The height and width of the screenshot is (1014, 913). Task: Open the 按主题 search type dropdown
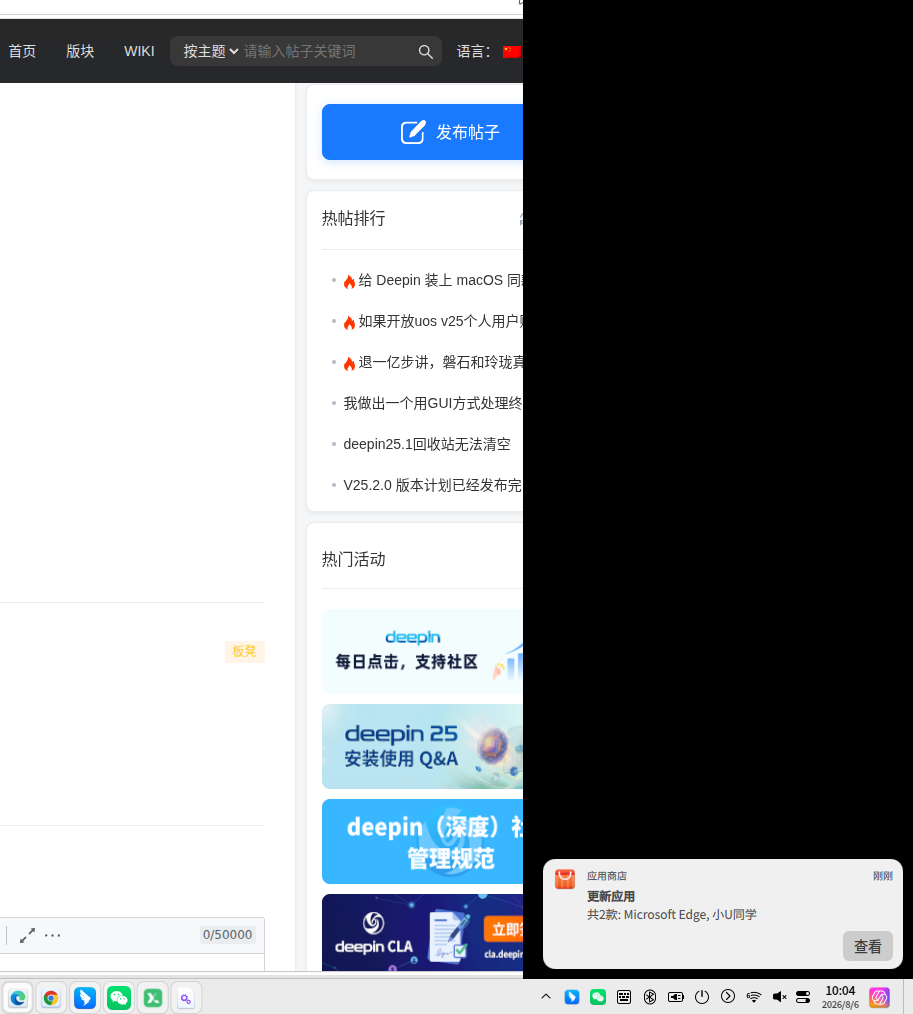pos(211,51)
